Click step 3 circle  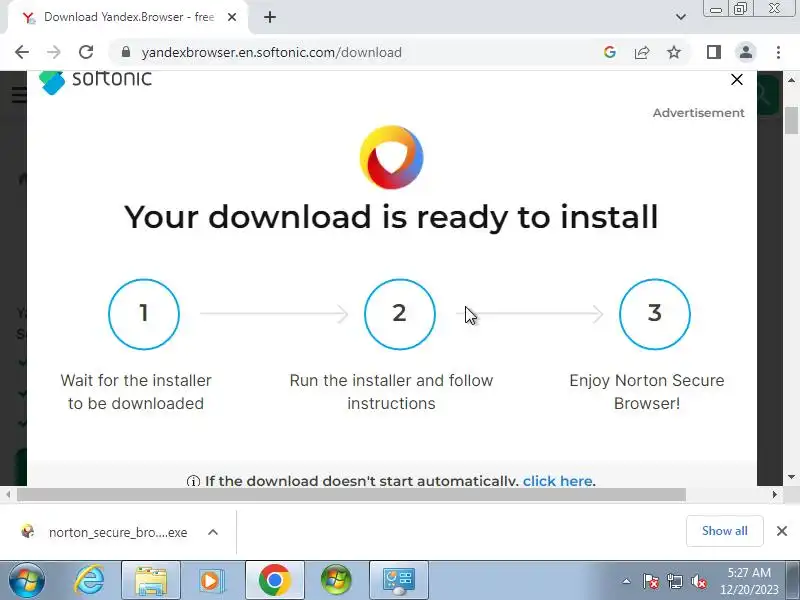coord(655,314)
